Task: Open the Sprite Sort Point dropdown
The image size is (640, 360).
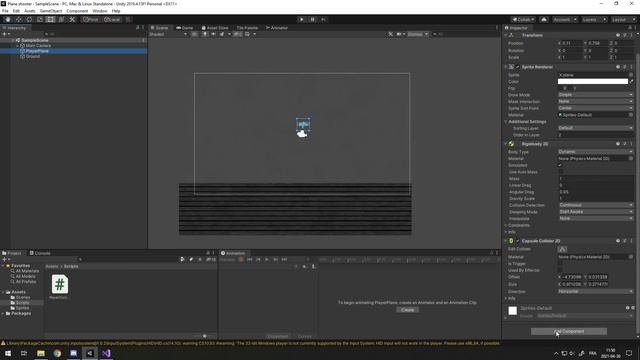Action: (596, 108)
